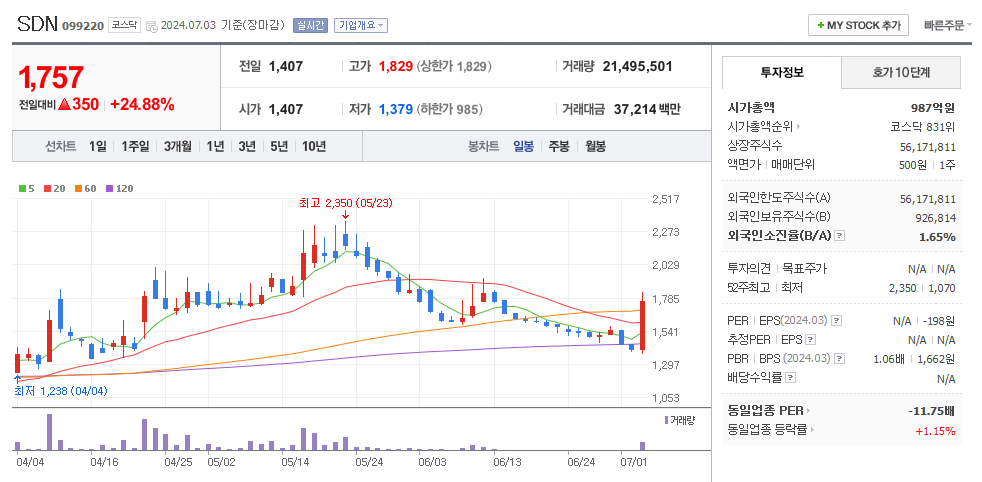Click the 05/24 date label on chart axis
Screen dimensions: 982x482
[x=370, y=462]
